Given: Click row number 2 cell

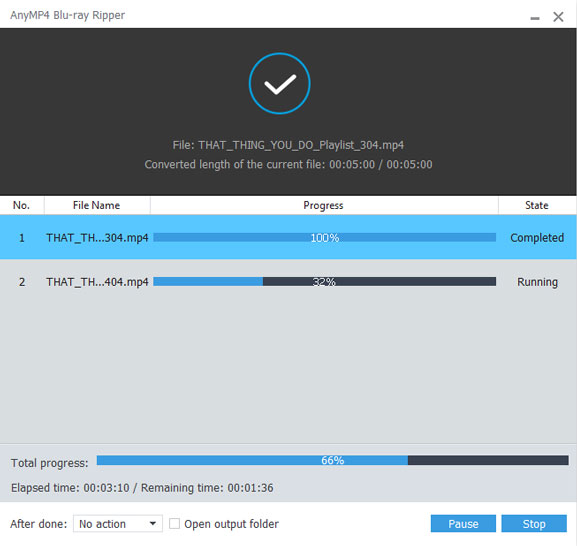Looking at the screenshot, I should click(22, 282).
